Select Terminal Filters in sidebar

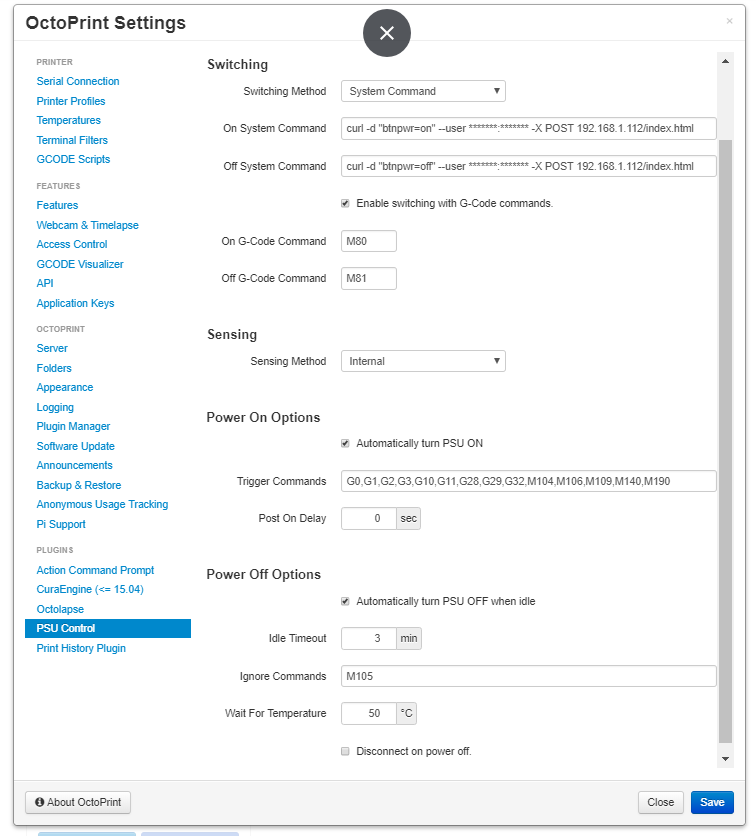72,140
